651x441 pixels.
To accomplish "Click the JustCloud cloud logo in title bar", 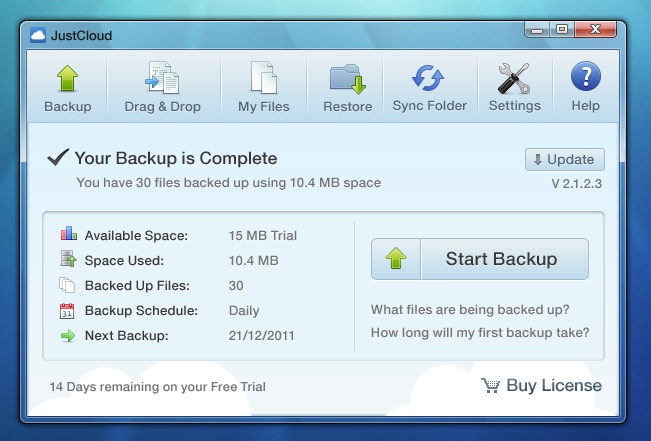I will click(39, 36).
